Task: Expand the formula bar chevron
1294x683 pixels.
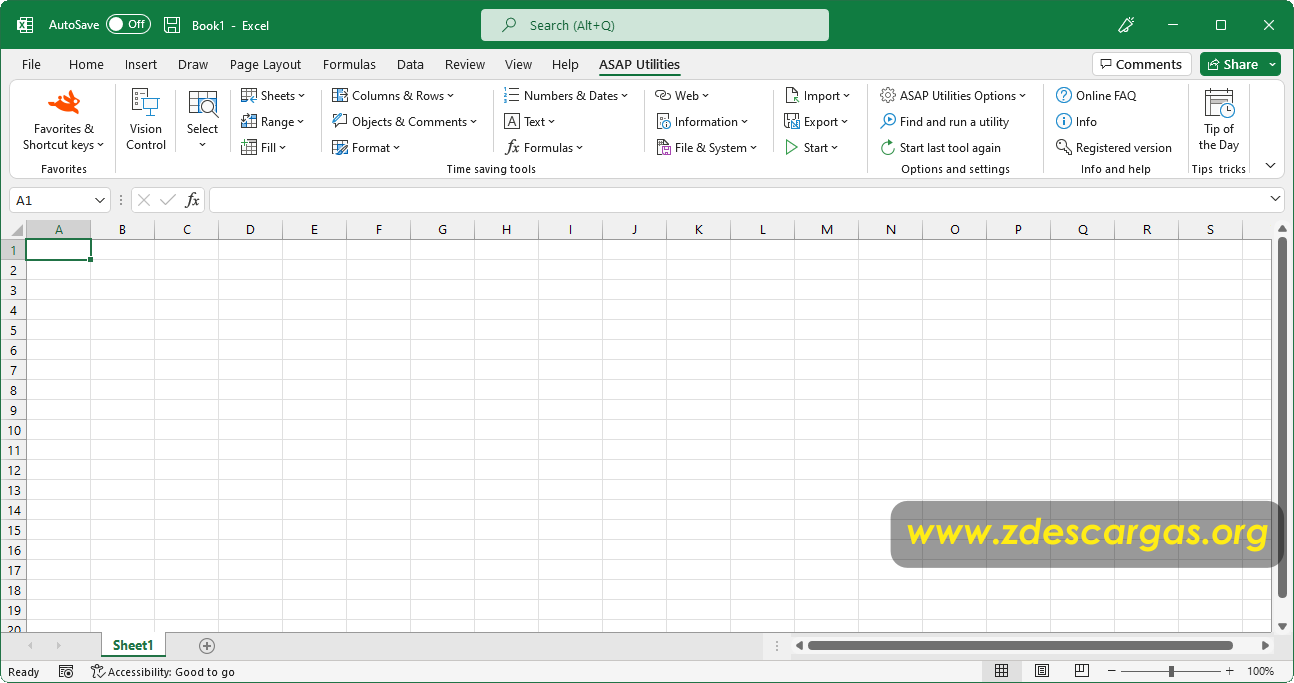Action: point(1275,199)
